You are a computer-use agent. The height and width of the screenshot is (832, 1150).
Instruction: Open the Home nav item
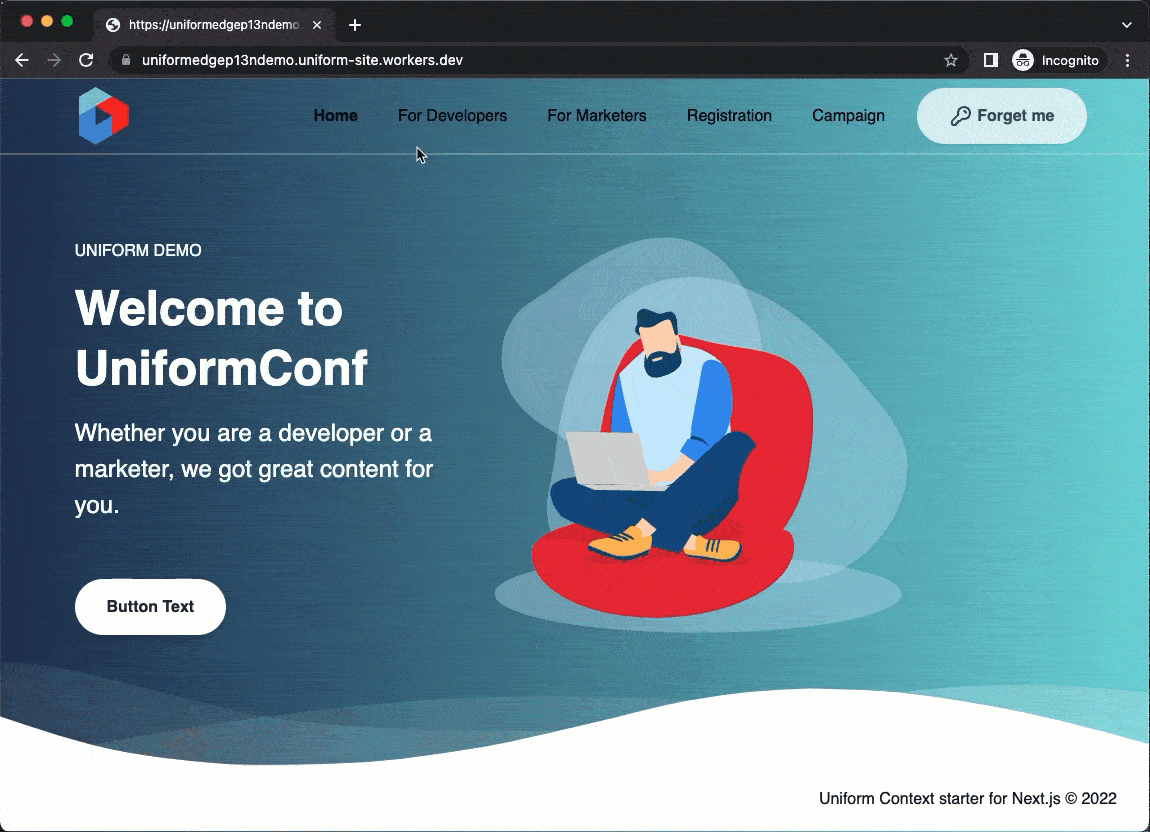click(x=335, y=116)
